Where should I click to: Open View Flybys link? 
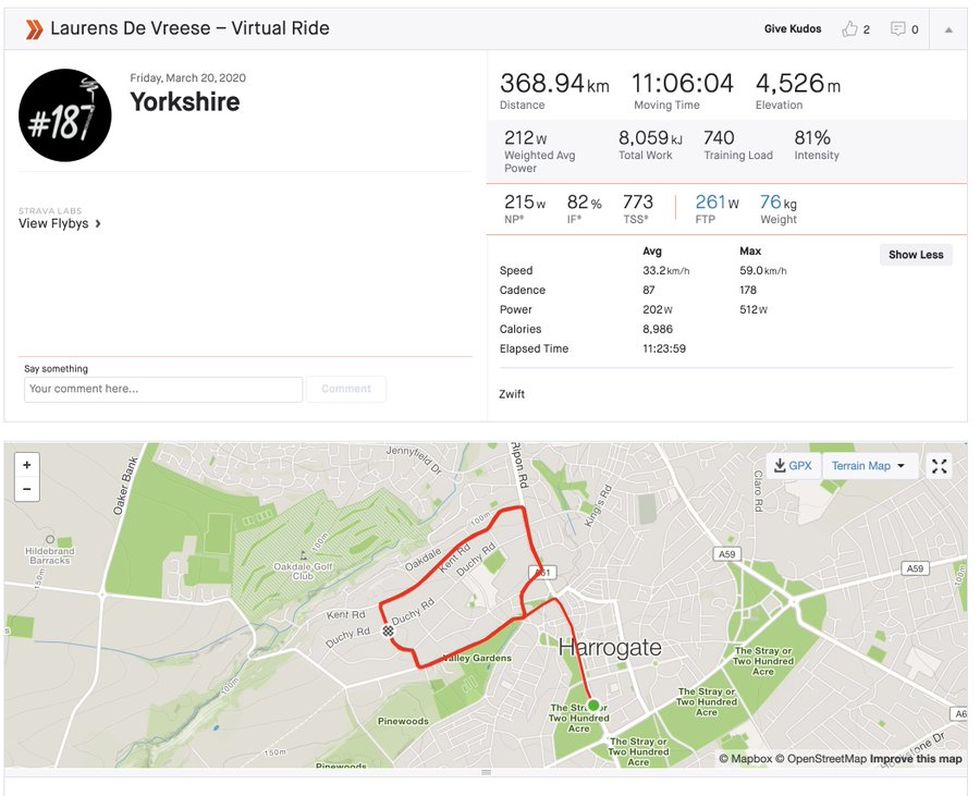click(x=59, y=224)
